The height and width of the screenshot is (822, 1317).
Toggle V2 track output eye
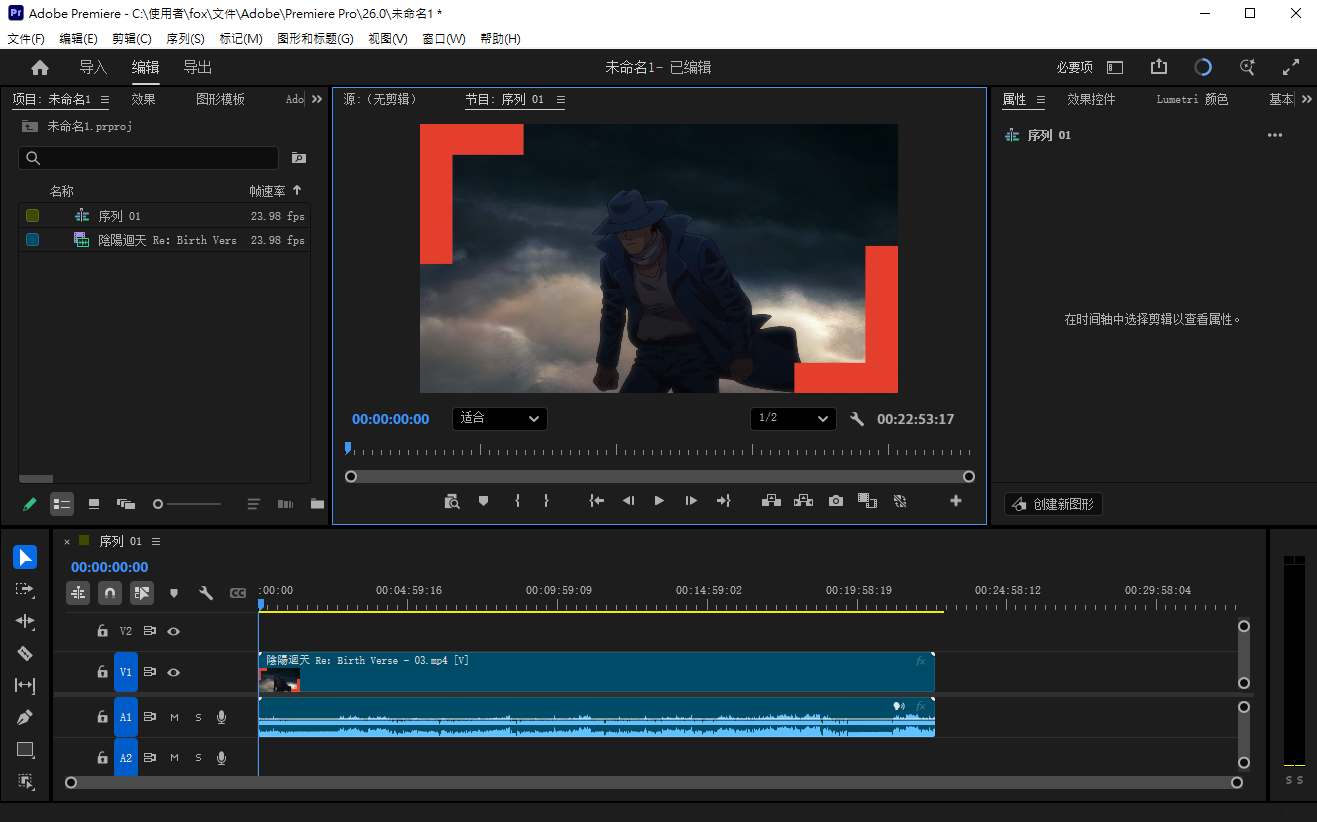174,631
